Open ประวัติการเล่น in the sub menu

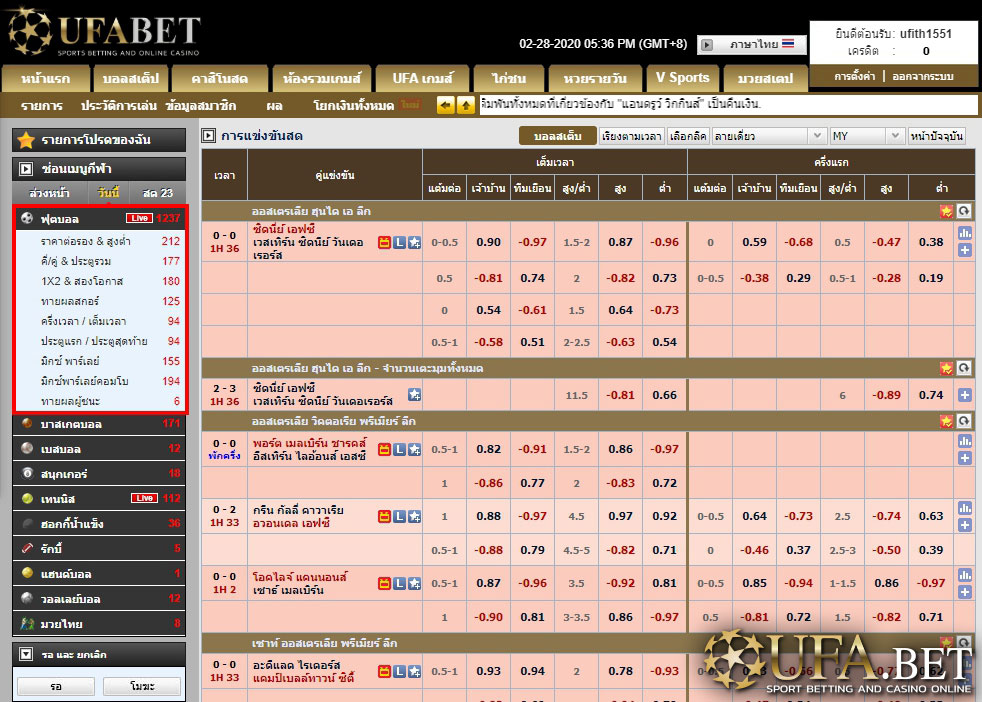pyautogui.click(x=118, y=105)
